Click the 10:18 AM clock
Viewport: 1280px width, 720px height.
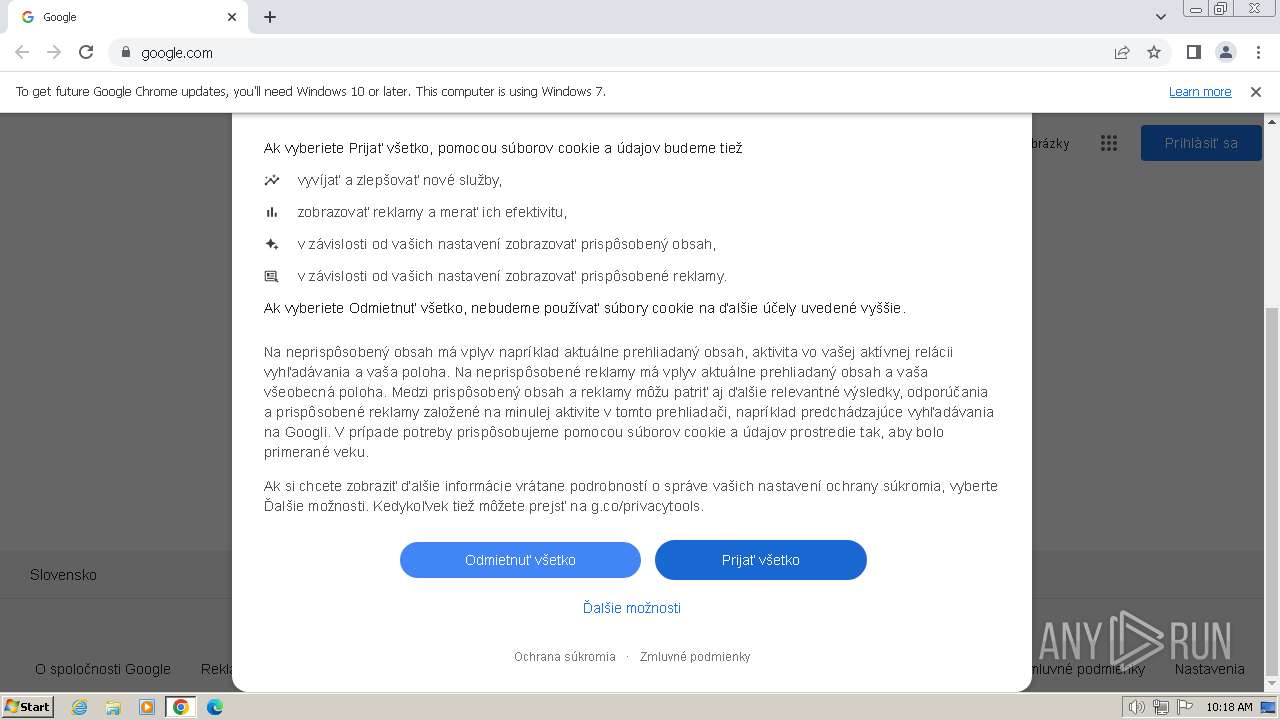(x=1229, y=707)
